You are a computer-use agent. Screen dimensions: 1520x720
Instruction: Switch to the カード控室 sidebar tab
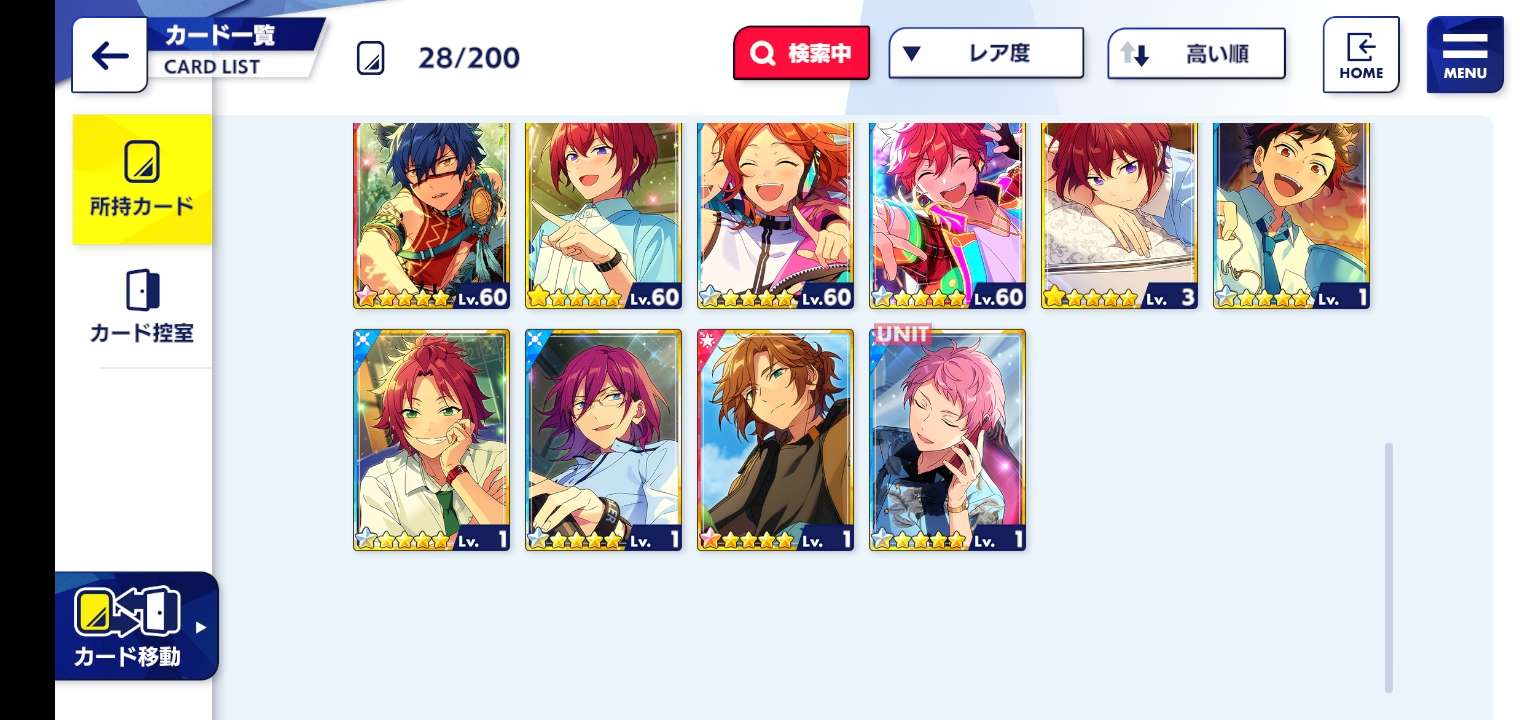[x=142, y=307]
